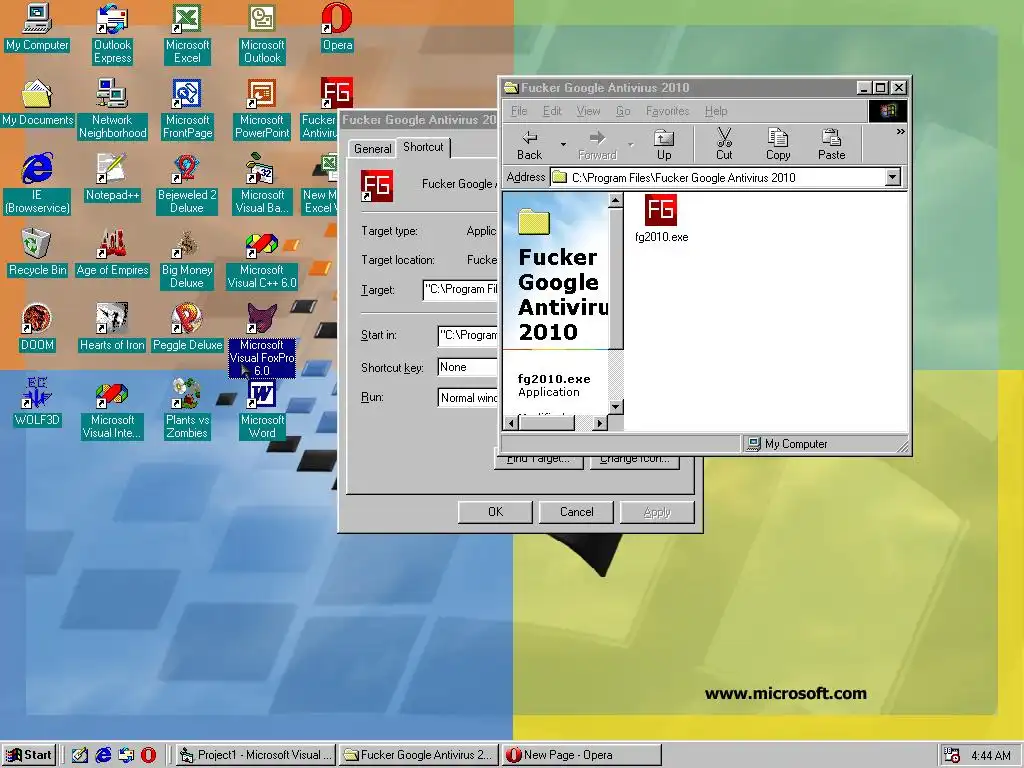1024x768 pixels.
Task: Launch WOLF3D desktop shortcut
Action: [x=37, y=403]
